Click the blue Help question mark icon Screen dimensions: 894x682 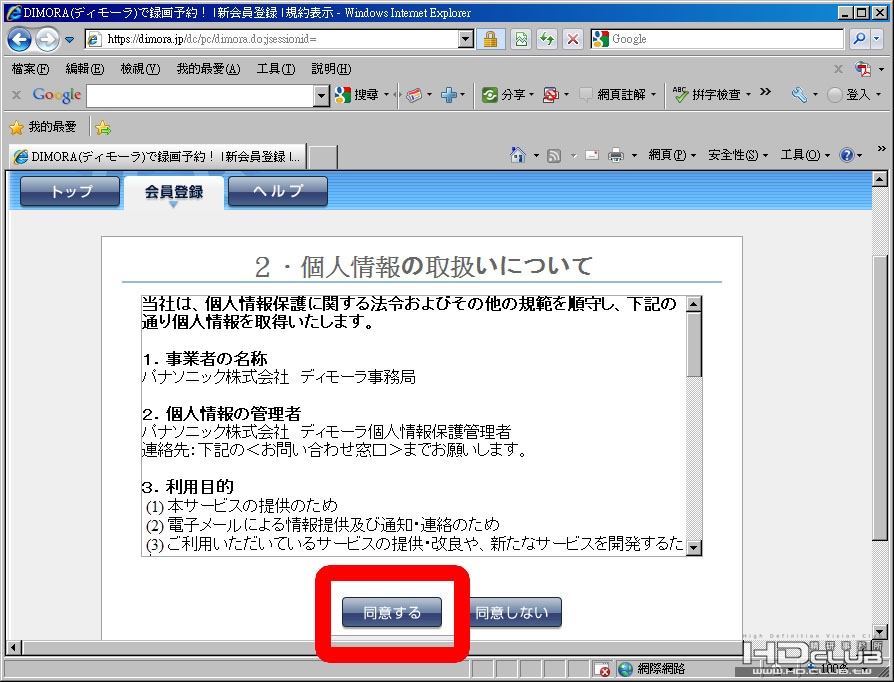[x=847, y=155]
